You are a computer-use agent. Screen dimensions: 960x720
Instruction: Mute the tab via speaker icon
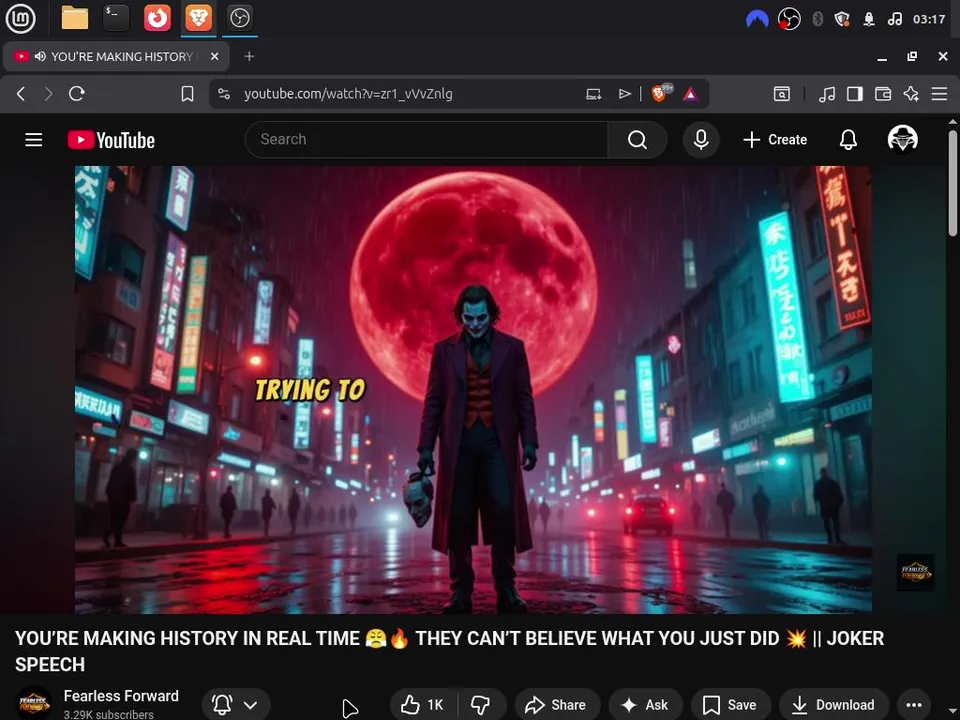(x=40, y=56)
